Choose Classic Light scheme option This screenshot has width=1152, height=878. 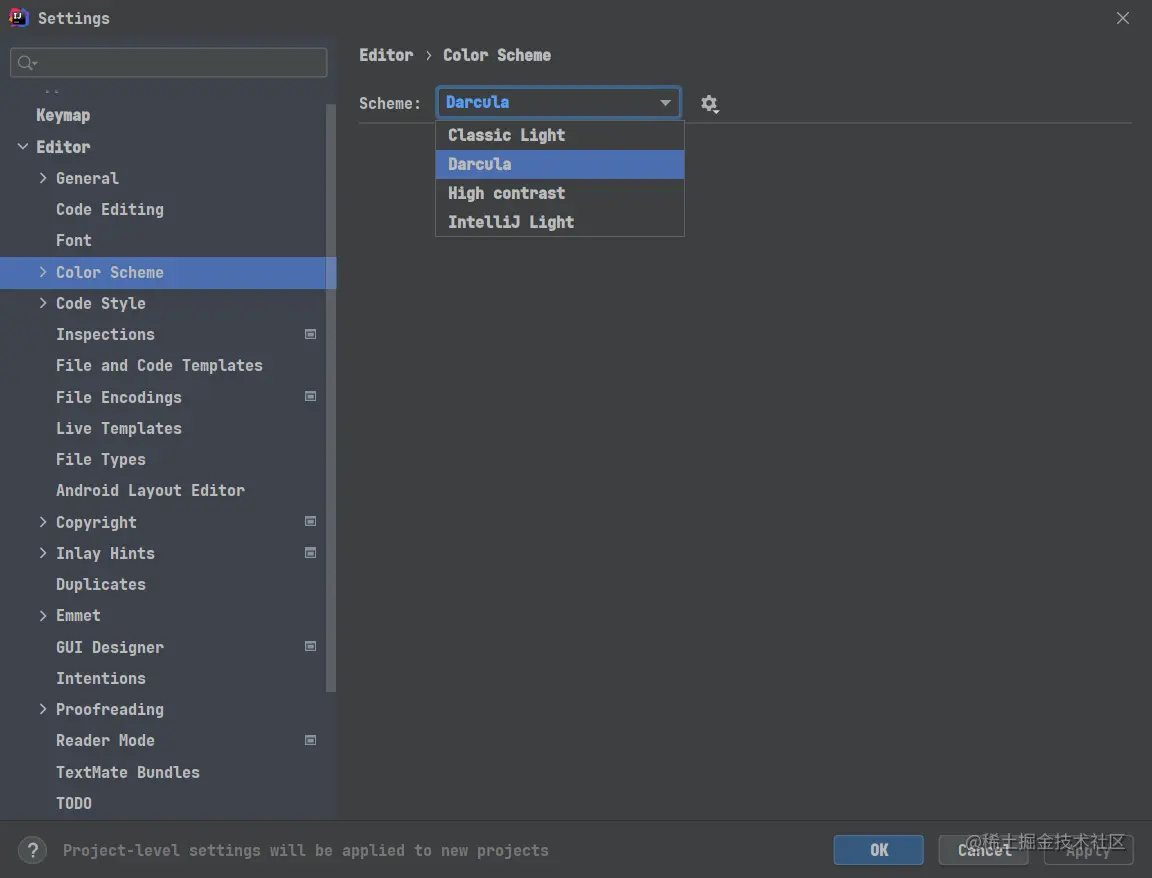click(560, 136)
